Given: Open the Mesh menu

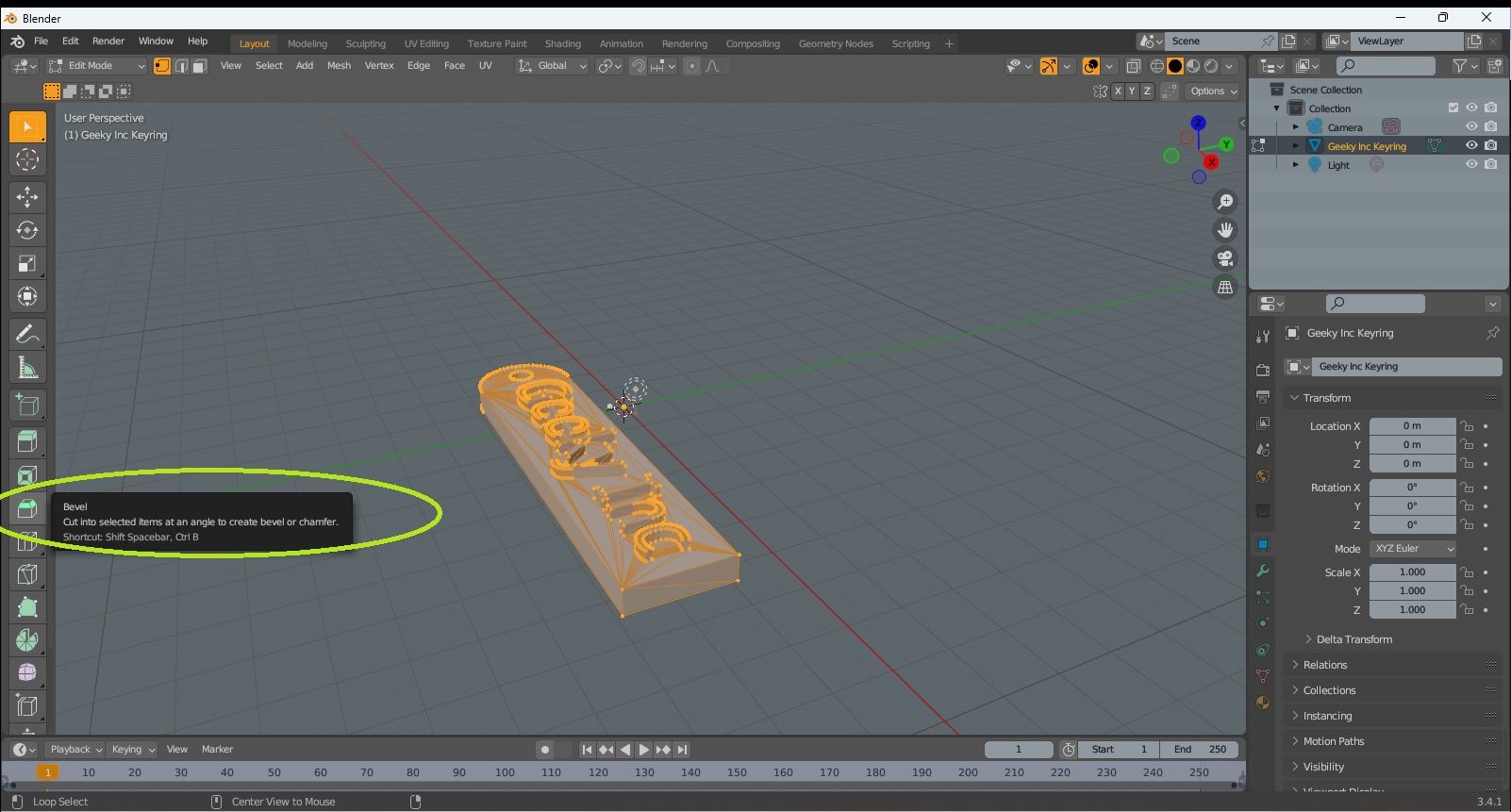Looking at the screenshot, I should click(339, 66).
